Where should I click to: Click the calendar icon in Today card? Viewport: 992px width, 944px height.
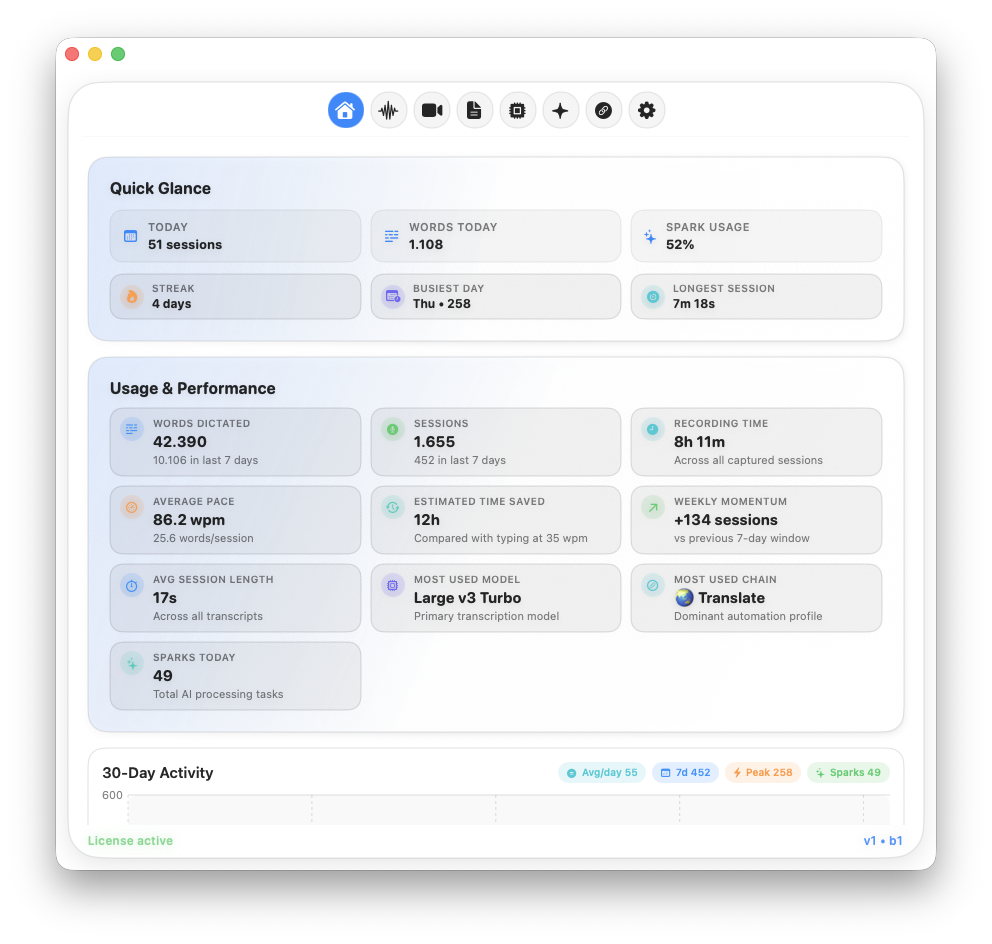point(130,236)
